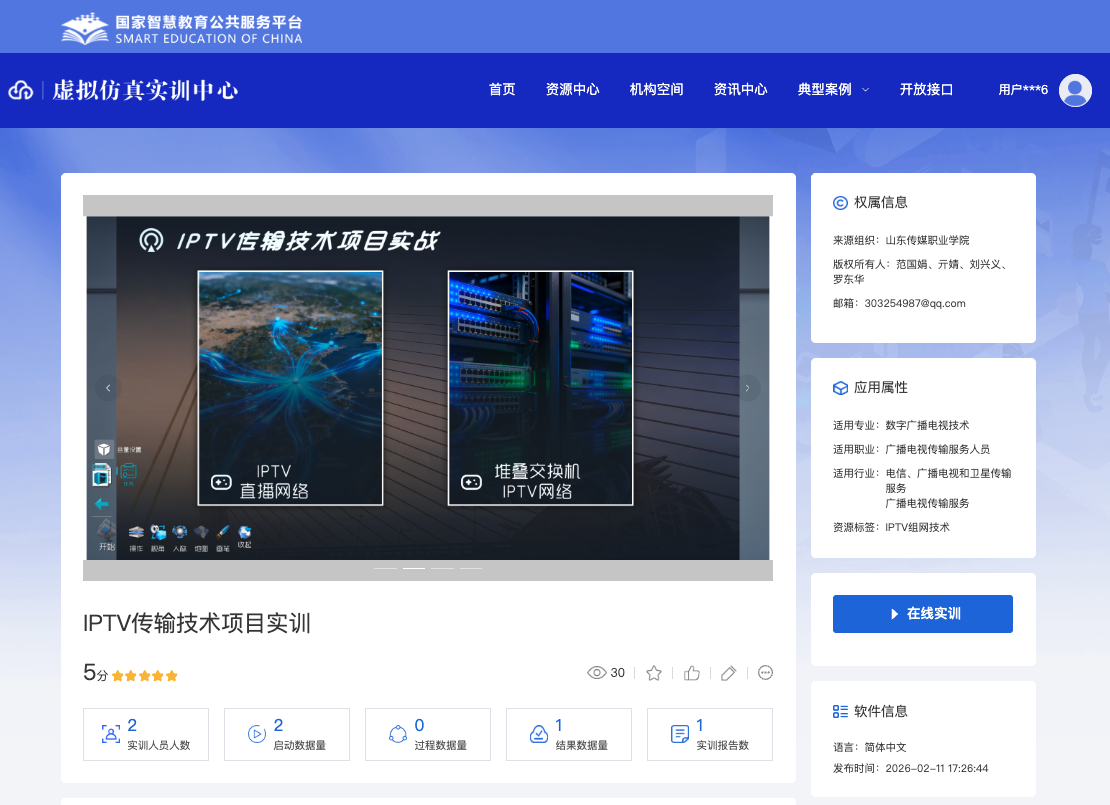This screenshot has height=805, width=1110.
Task: Open the 资源中心 navigation item
Action: pos(573,90)
